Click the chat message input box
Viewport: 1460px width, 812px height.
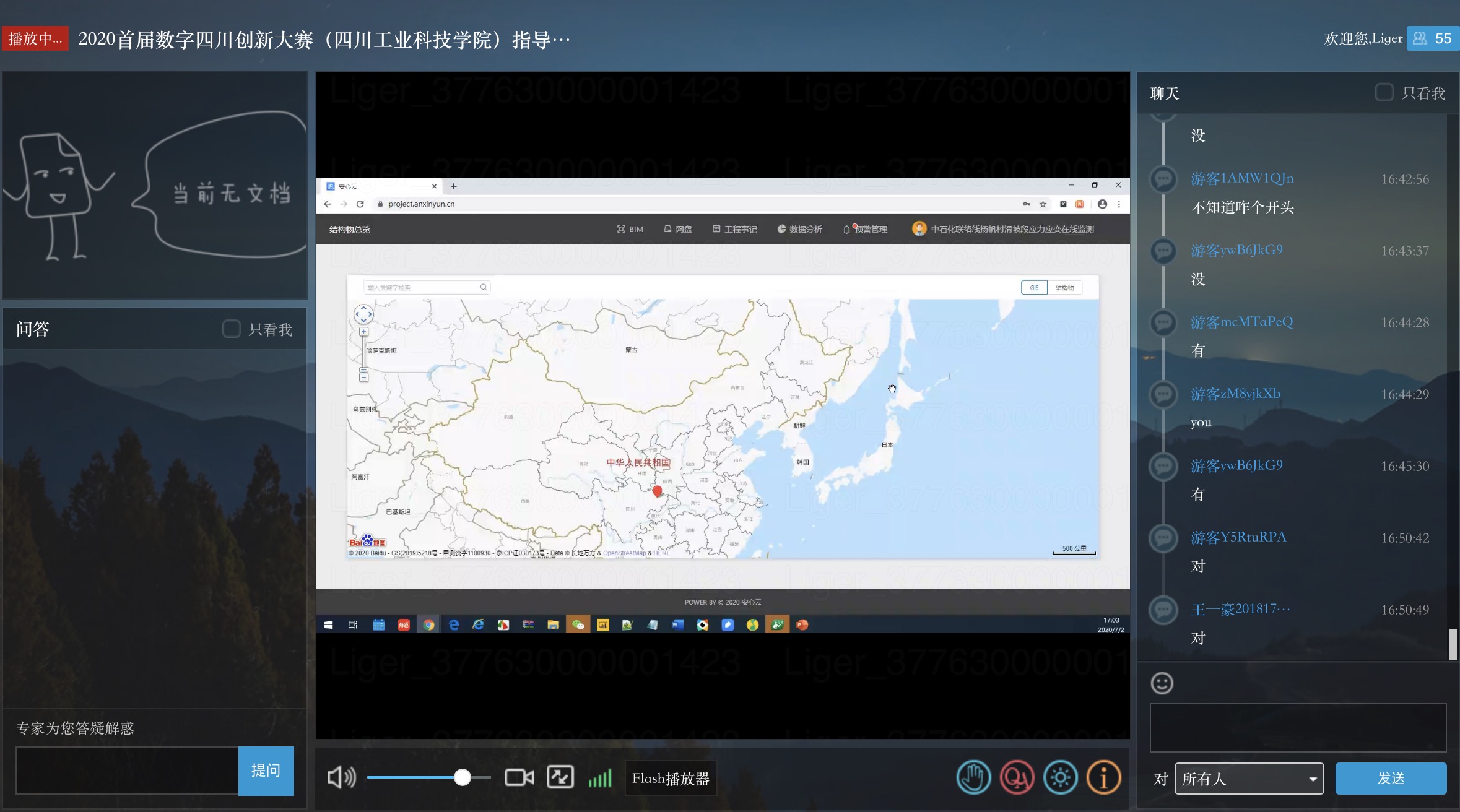point(1298,728)
